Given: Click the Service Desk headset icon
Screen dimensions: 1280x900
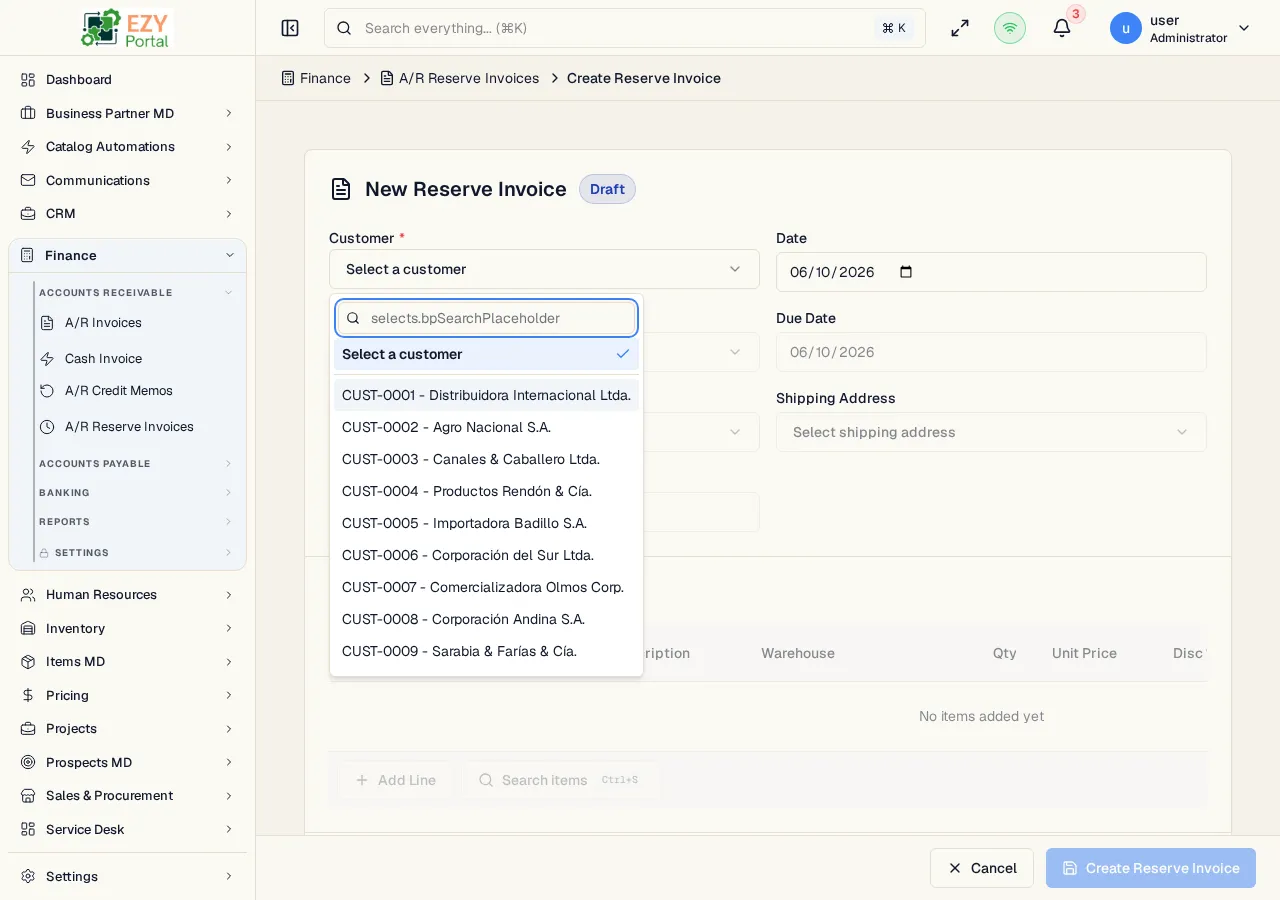Looking at the screenshot, I should (28, 829).
